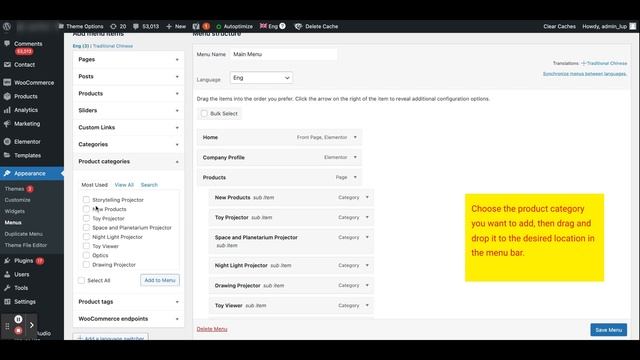Open Theme File Editor submenu
Image resolution: width=640 pixels, height=360 pixels.
pos(26,245)
